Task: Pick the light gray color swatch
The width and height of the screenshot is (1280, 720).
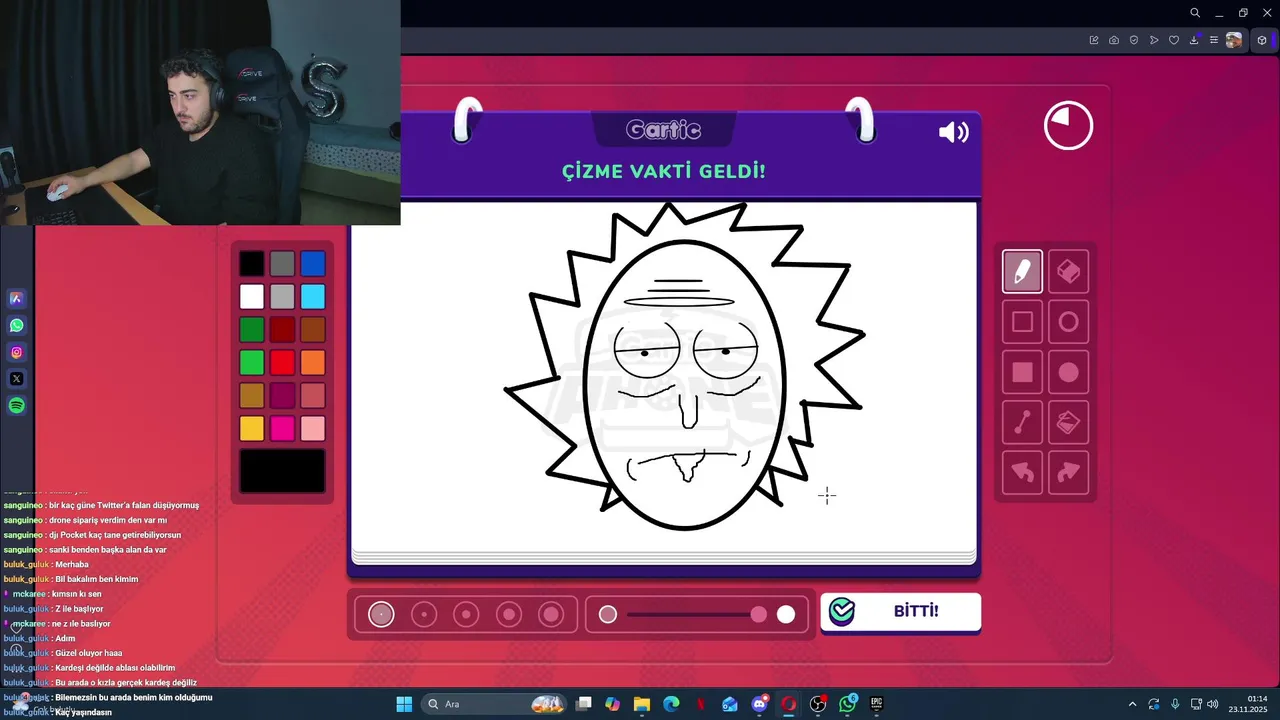Action: coord(282,297)
